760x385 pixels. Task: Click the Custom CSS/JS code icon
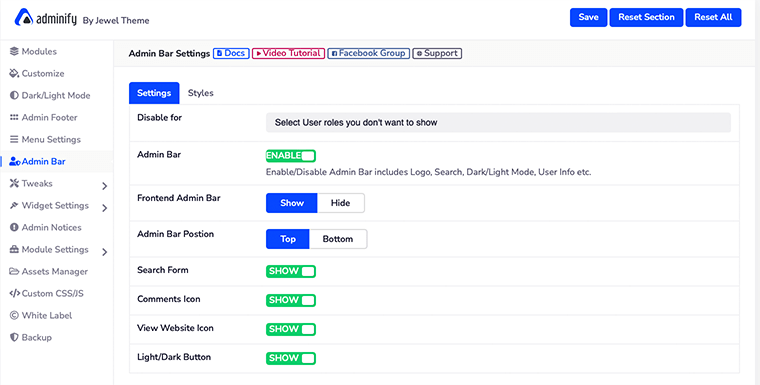pos(15,293)
